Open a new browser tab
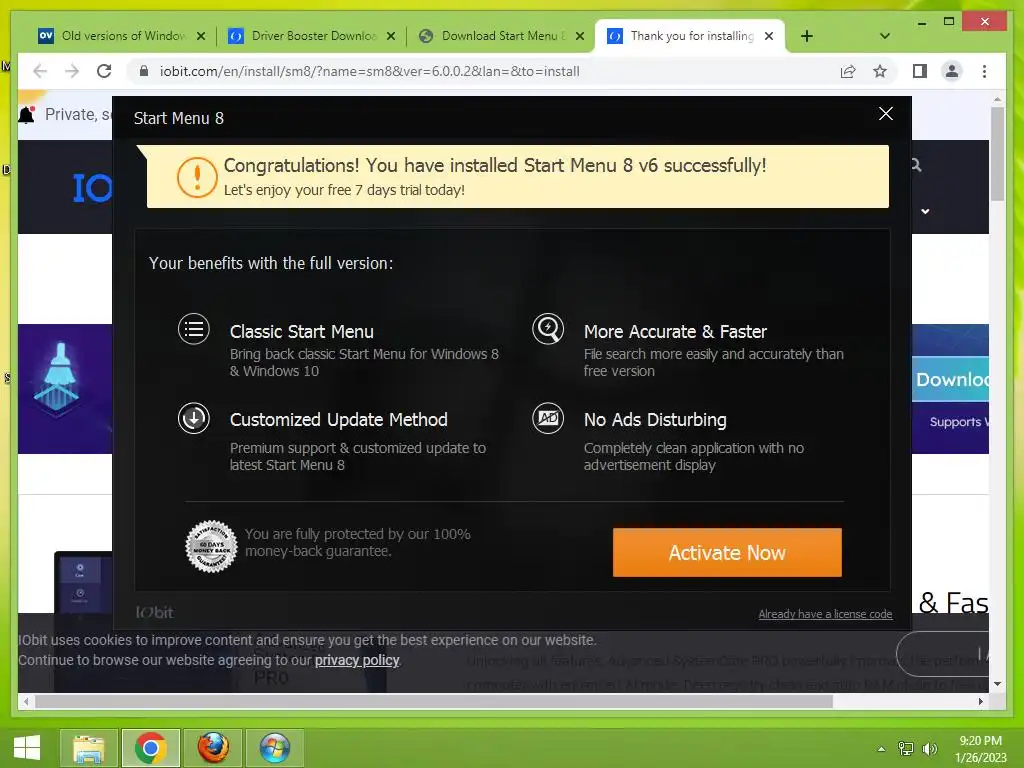The image size is (1024, 768). click(x=807, y=36)
